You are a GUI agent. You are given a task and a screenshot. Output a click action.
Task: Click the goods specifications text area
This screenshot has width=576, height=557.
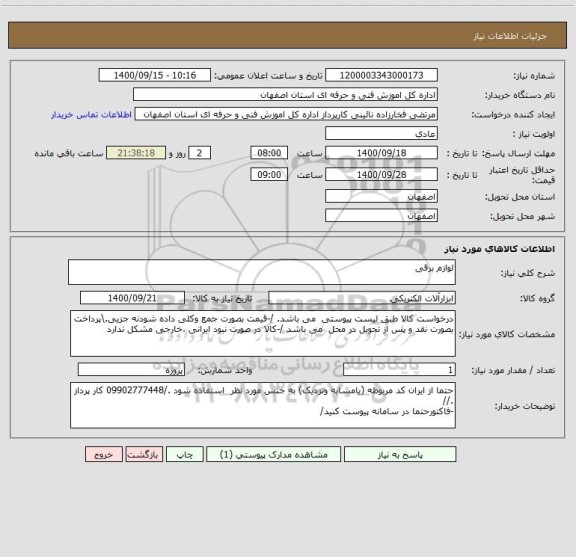pyautogui.click(x=263, y=334)
